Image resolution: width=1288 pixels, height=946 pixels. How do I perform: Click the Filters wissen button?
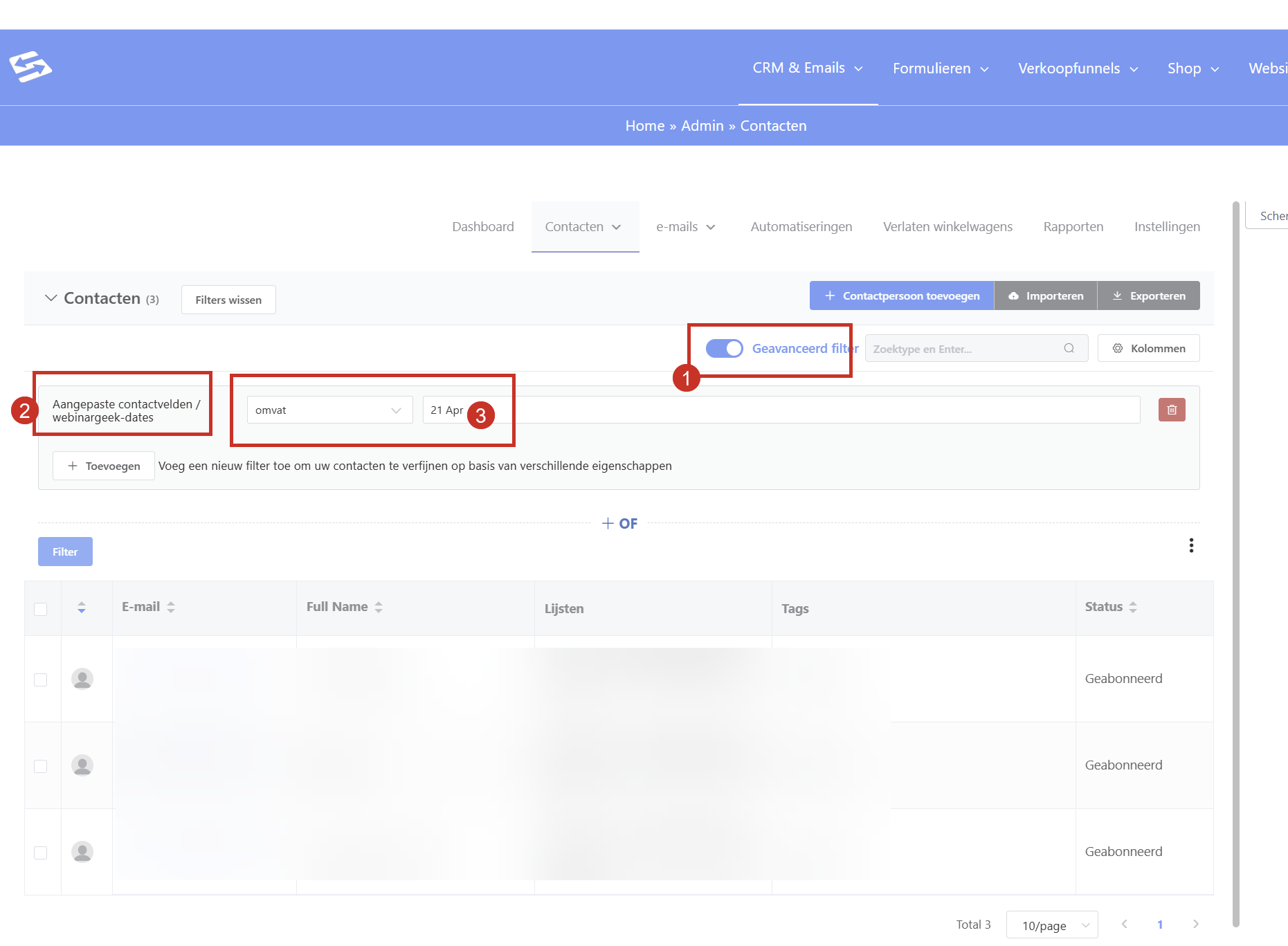(228, 300)
